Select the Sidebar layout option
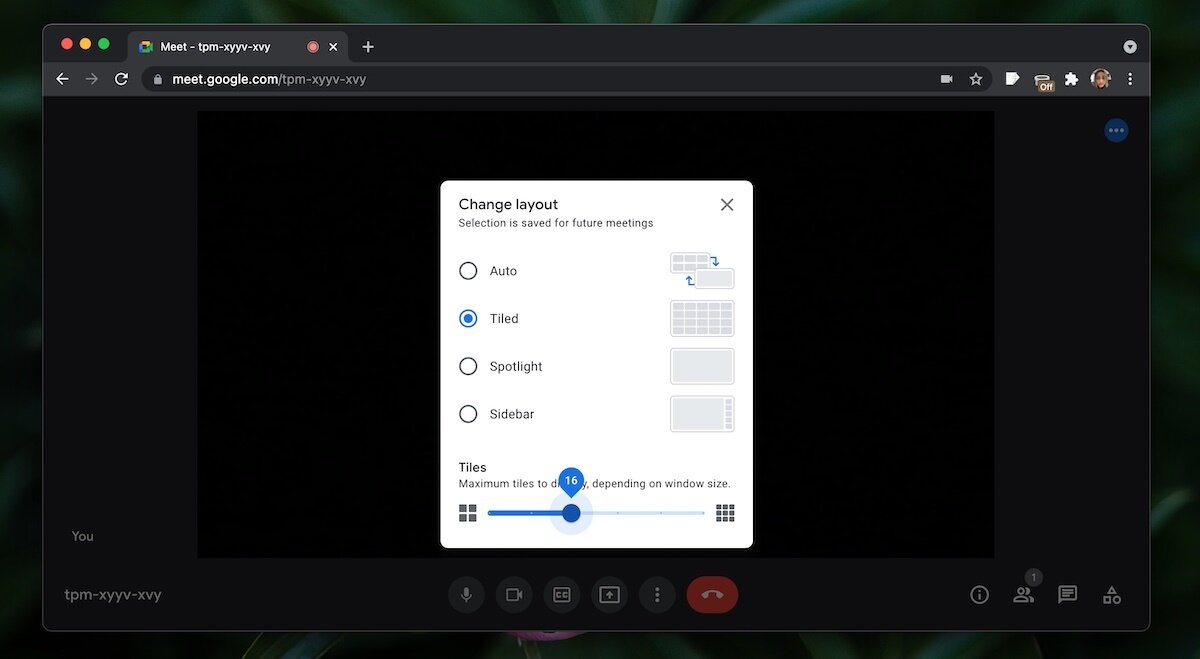The height and width of the screenshot is (659, 1200). 467,413
